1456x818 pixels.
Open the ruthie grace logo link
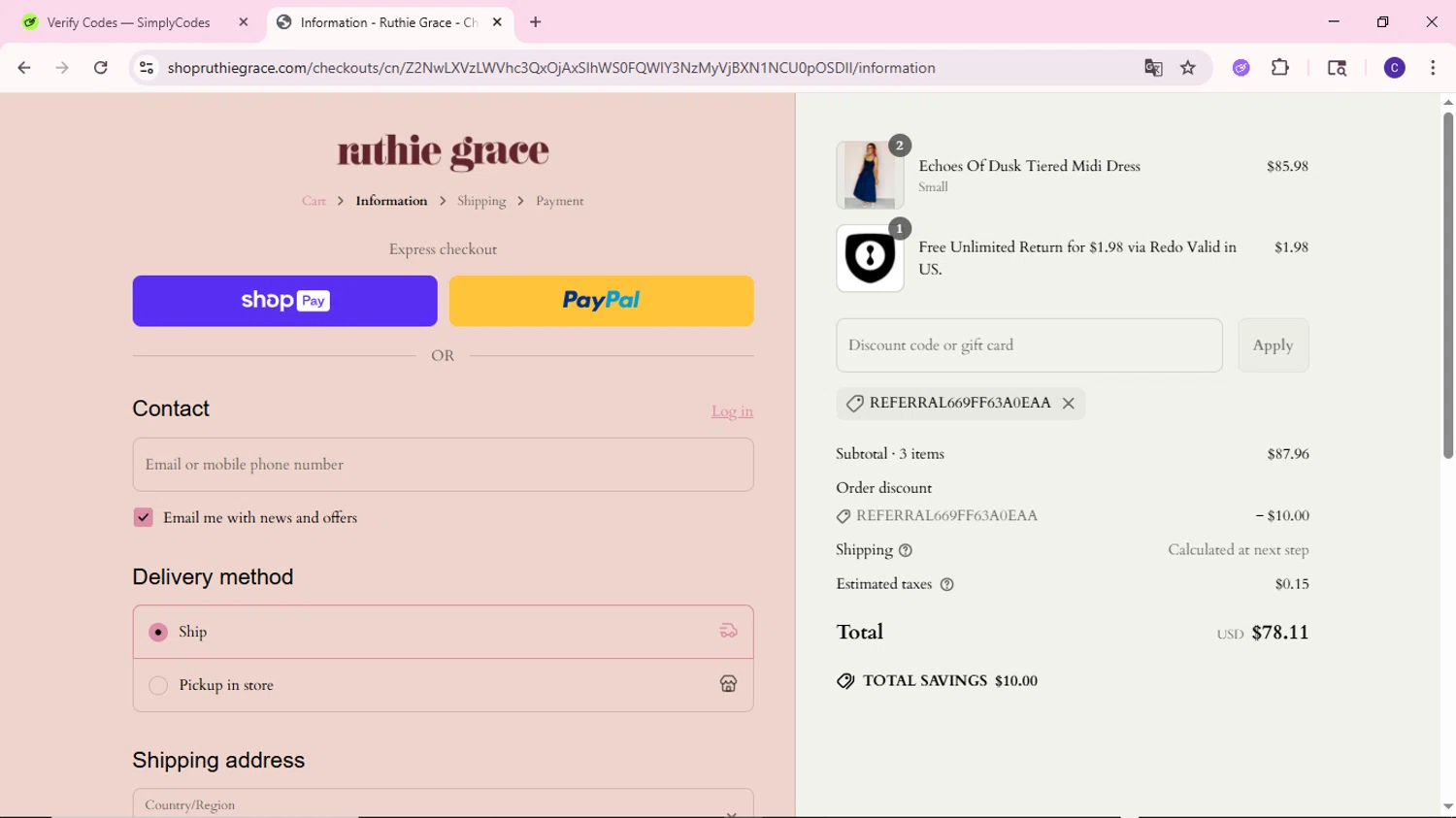pyautogui.click(x=443, y=152)
